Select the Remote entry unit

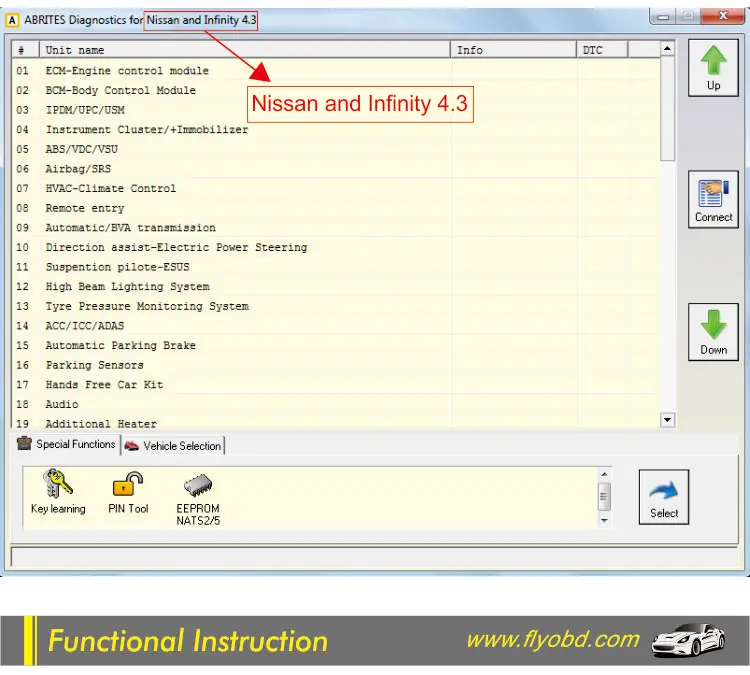pos(336,208)
